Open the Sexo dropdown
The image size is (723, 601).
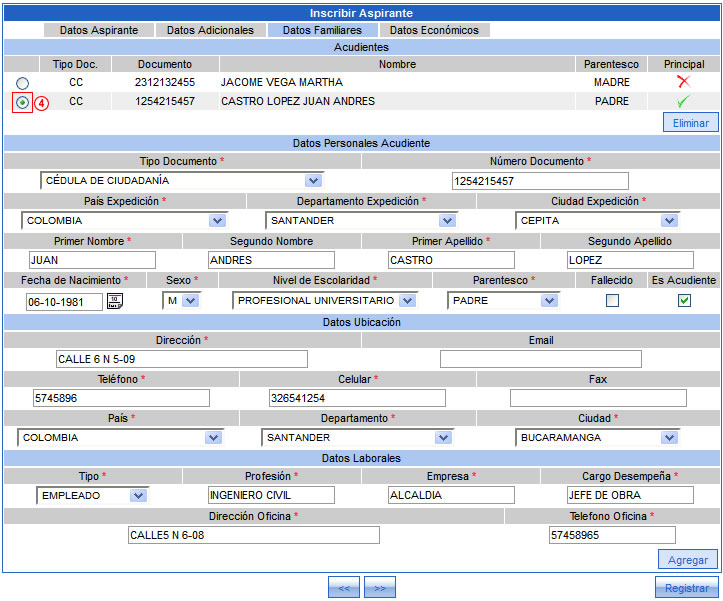point(182,301)
